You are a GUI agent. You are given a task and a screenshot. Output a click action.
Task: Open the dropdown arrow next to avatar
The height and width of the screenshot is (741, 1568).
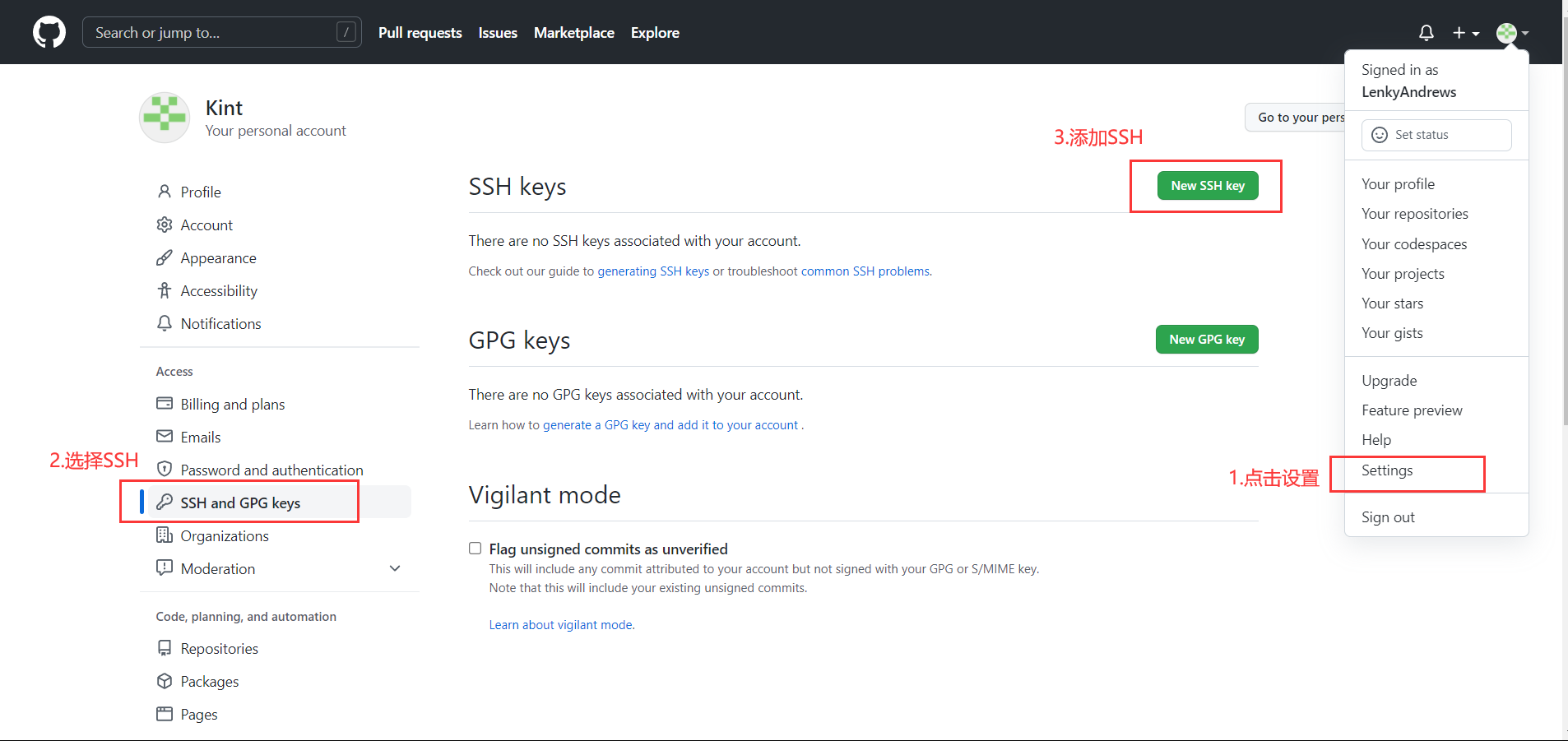(x=1525, y=34)
